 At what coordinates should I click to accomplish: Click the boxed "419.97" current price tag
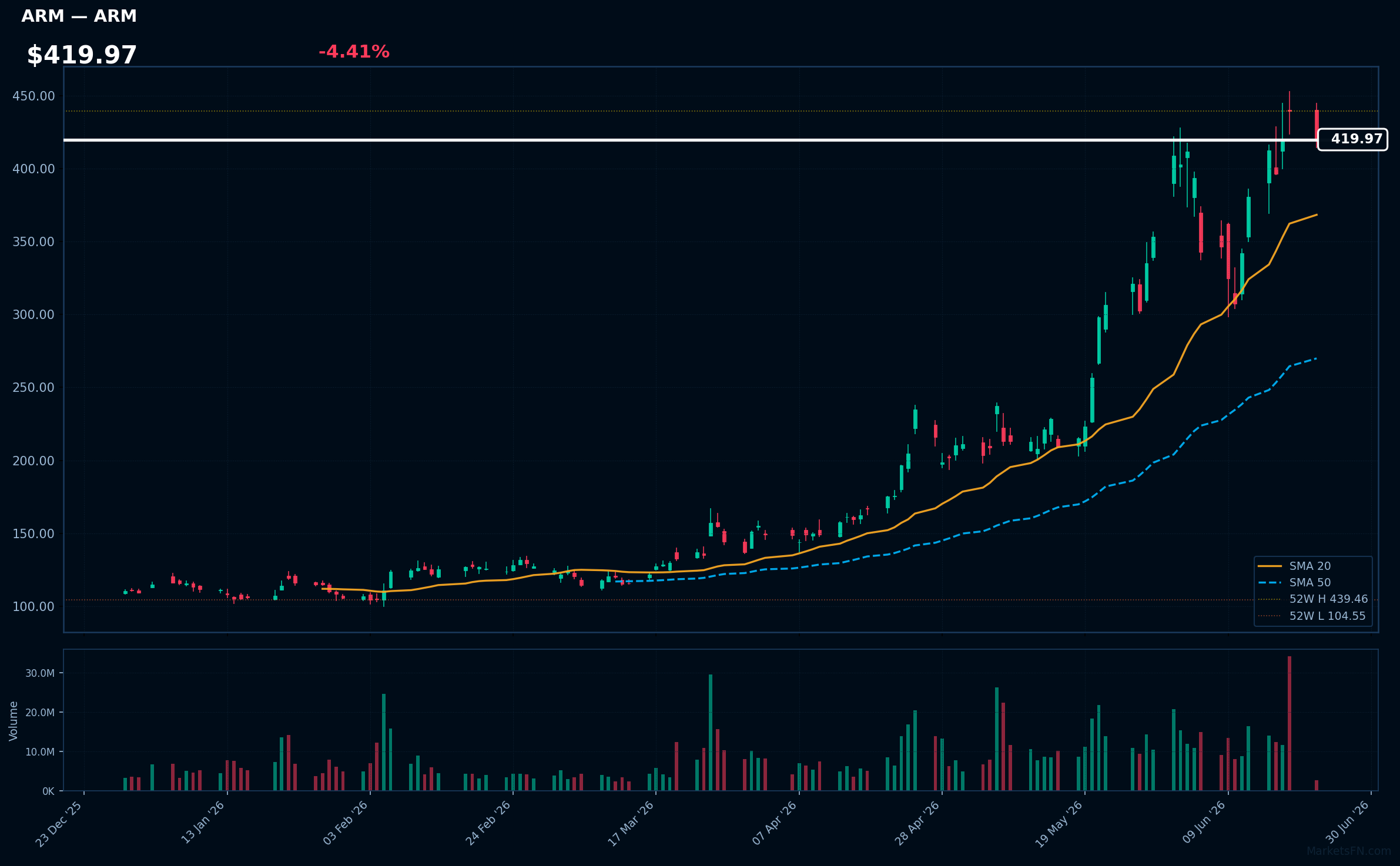click(x=1352, y=139)
